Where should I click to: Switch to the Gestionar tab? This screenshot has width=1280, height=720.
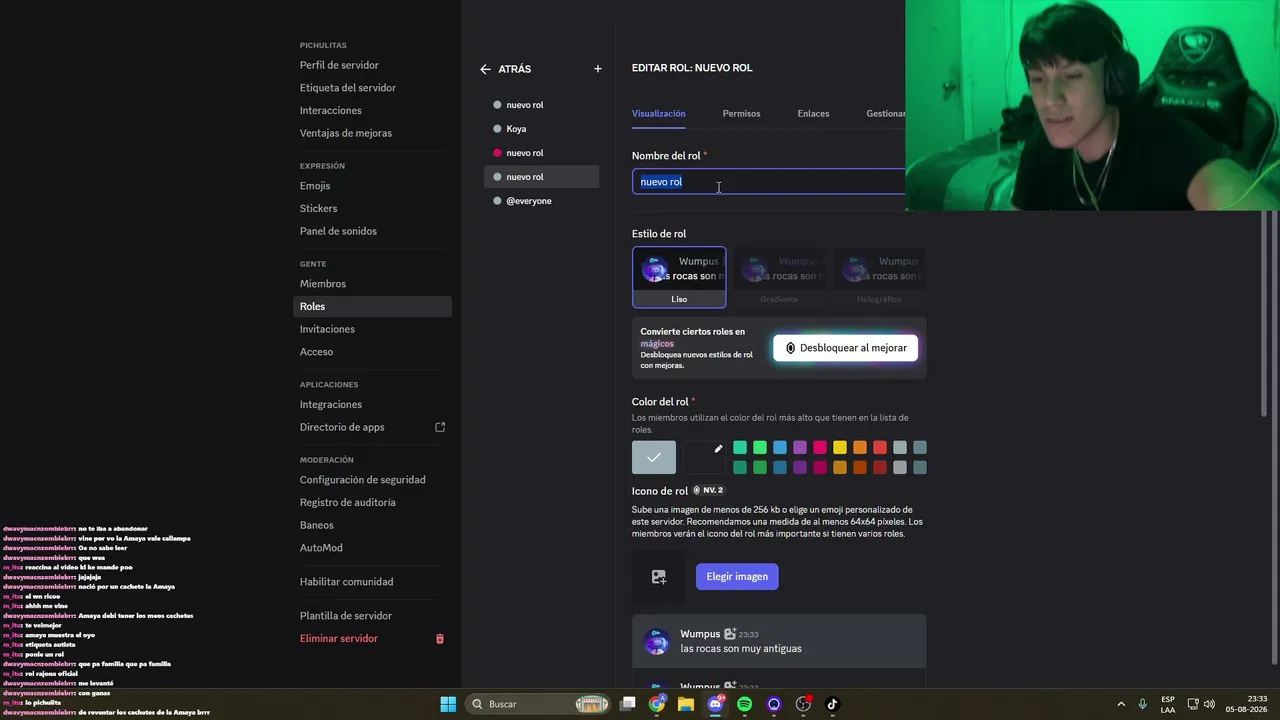click(x=886, y=114)
